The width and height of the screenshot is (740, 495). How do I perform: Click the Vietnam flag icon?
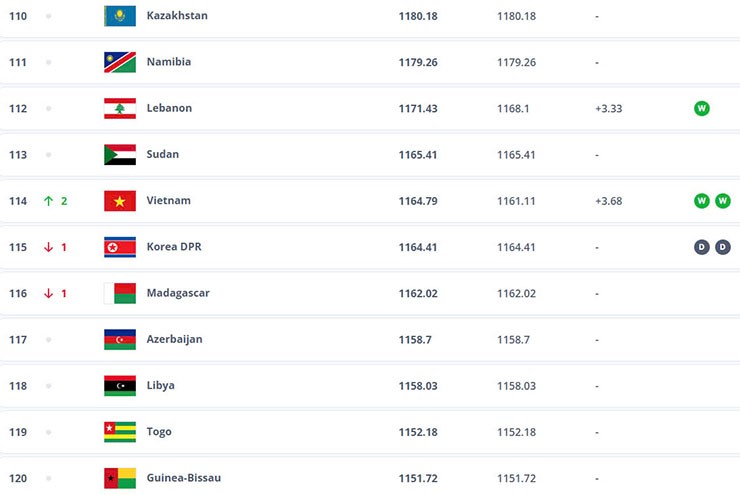[120, 201]
